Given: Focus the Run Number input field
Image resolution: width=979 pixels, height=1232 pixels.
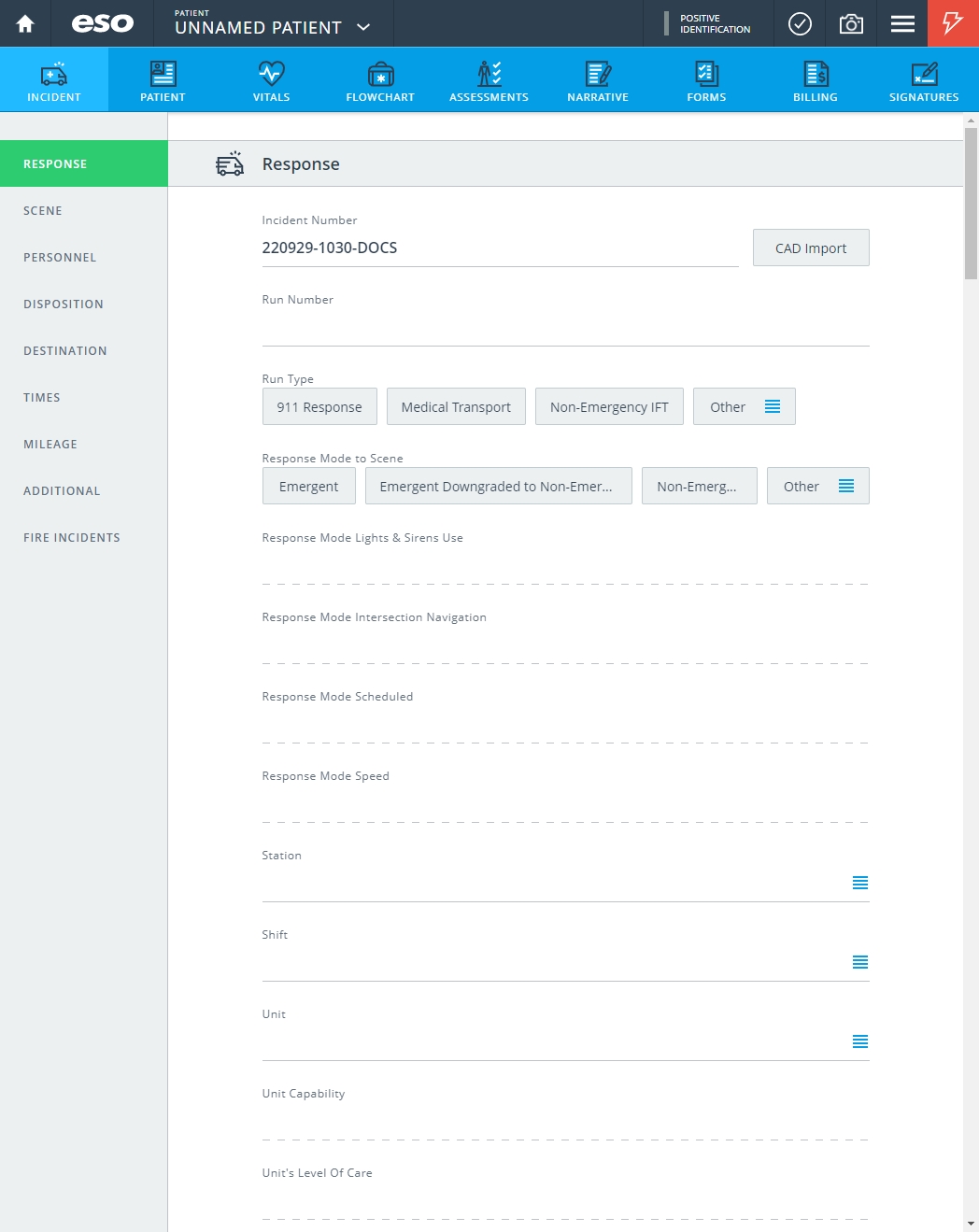Looking at the screenshot, I should tap(565, 329).
